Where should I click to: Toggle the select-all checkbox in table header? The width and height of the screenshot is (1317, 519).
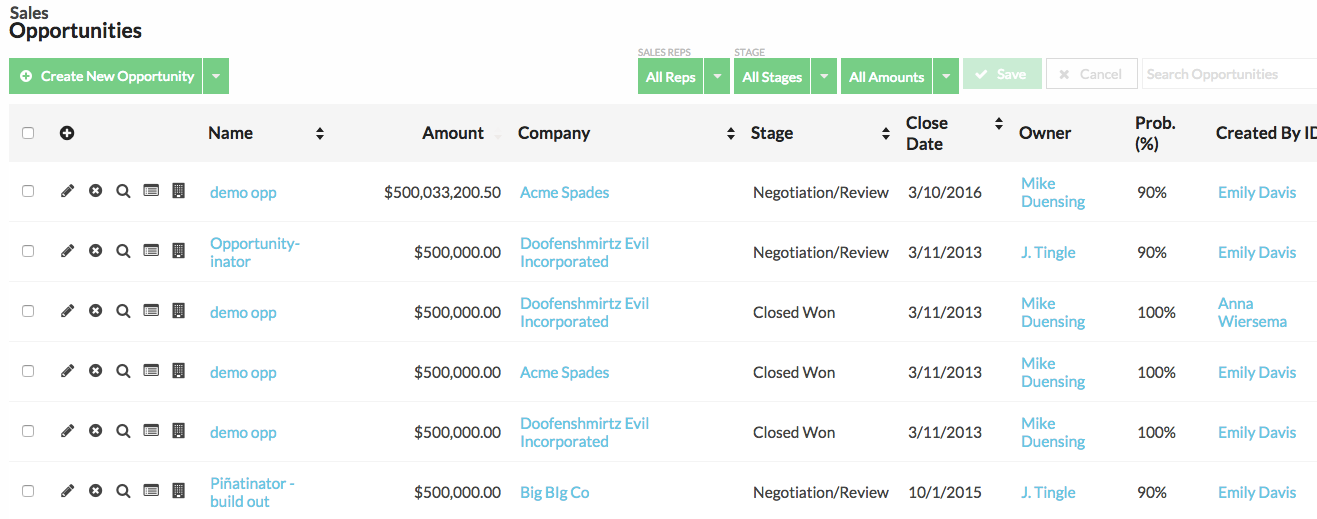28,133
